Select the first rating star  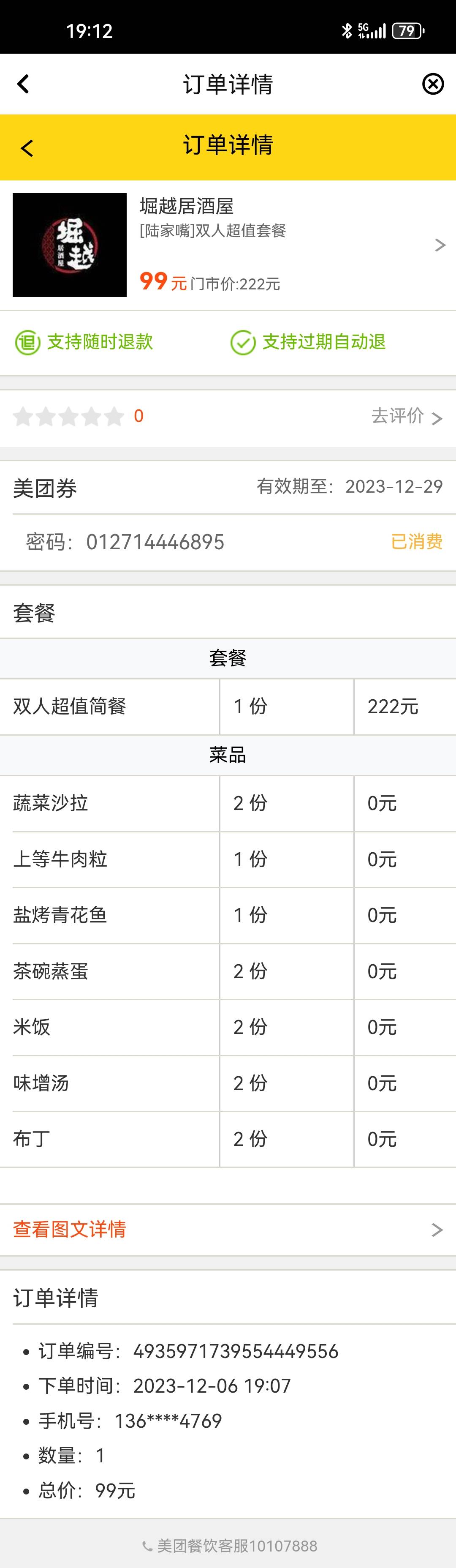(23, 416)
